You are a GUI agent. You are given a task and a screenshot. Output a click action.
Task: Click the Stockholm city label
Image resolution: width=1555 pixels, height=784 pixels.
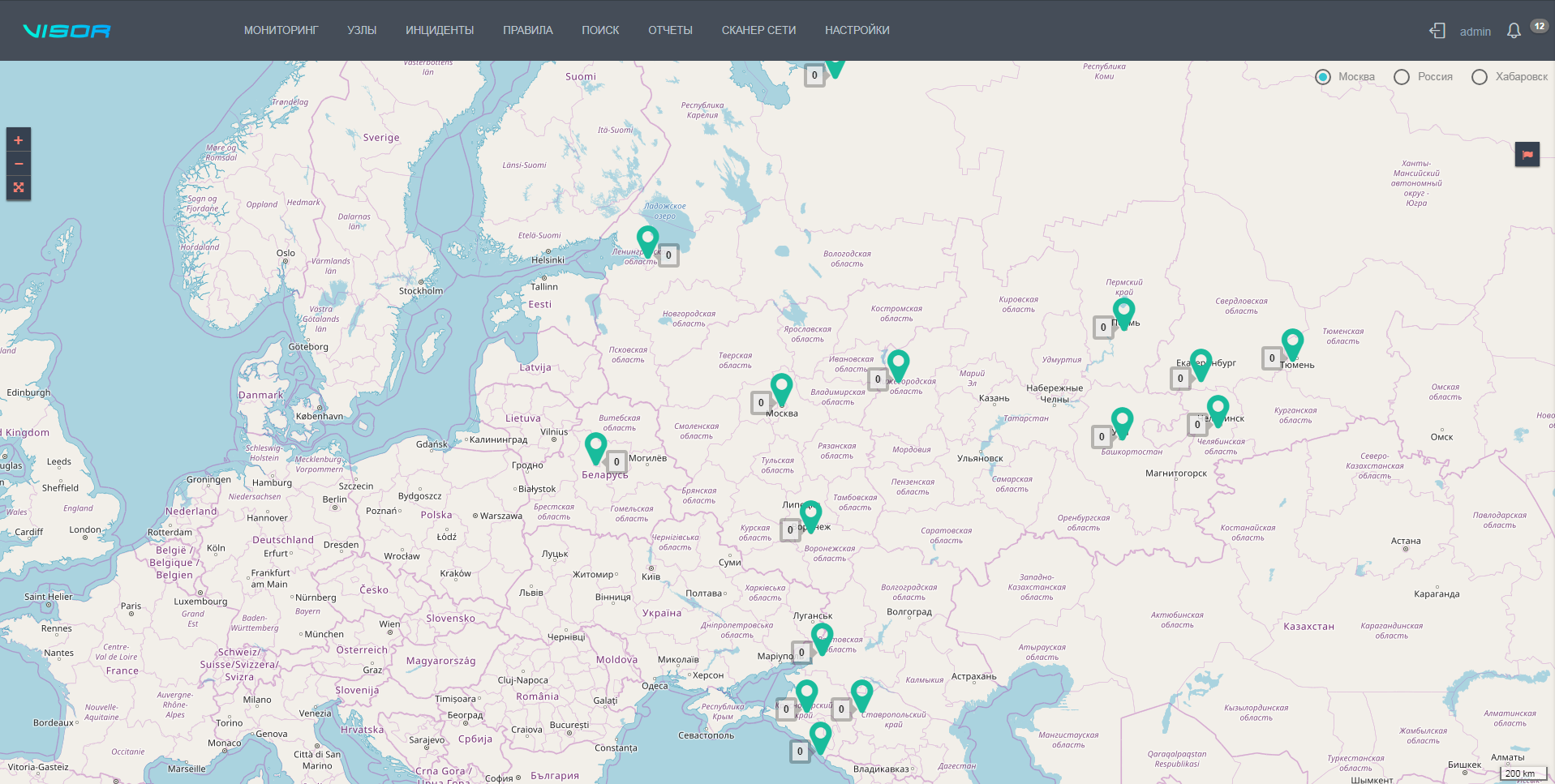(421, 291)
